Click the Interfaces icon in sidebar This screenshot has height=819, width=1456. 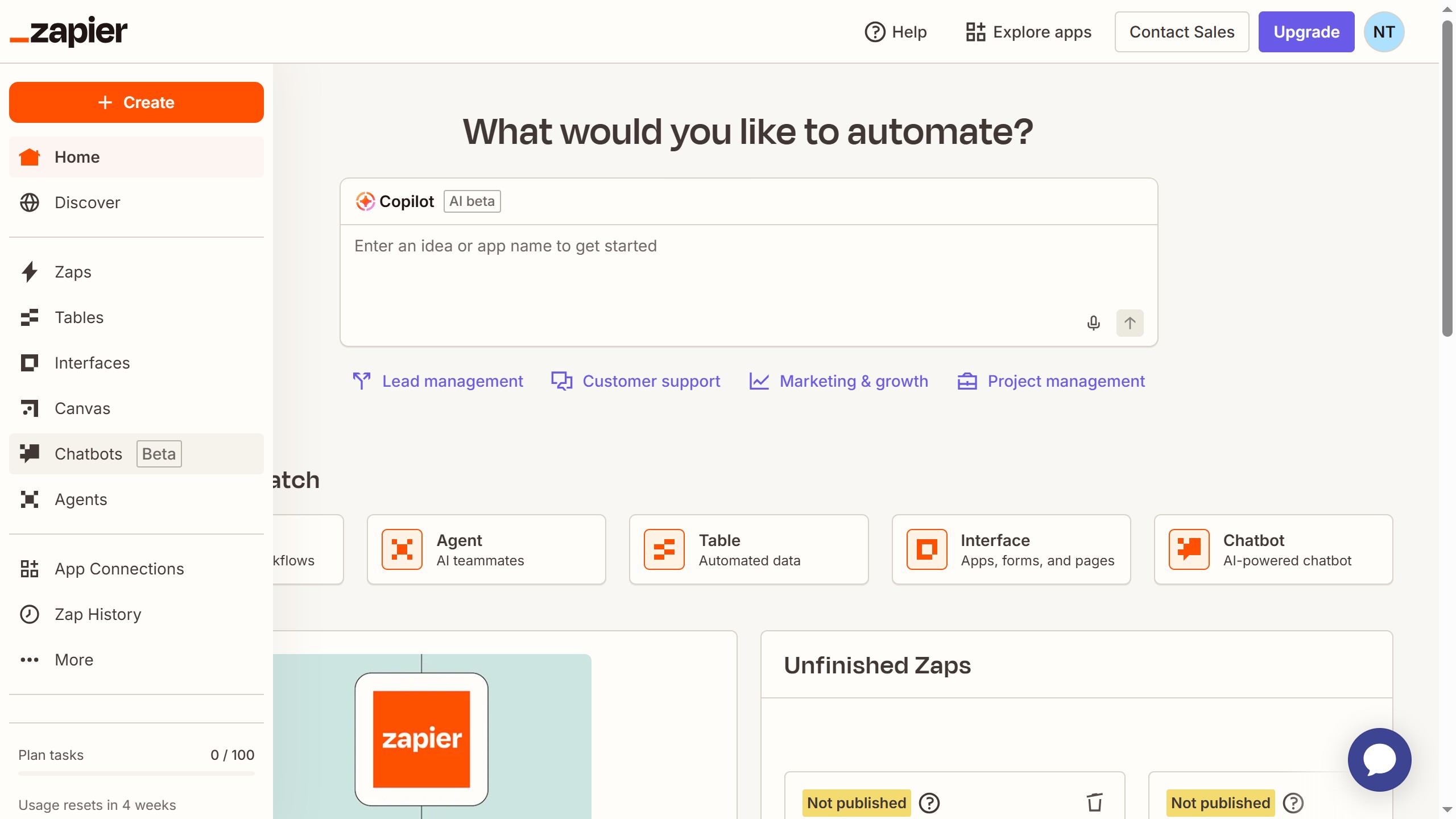coord(30,363)
